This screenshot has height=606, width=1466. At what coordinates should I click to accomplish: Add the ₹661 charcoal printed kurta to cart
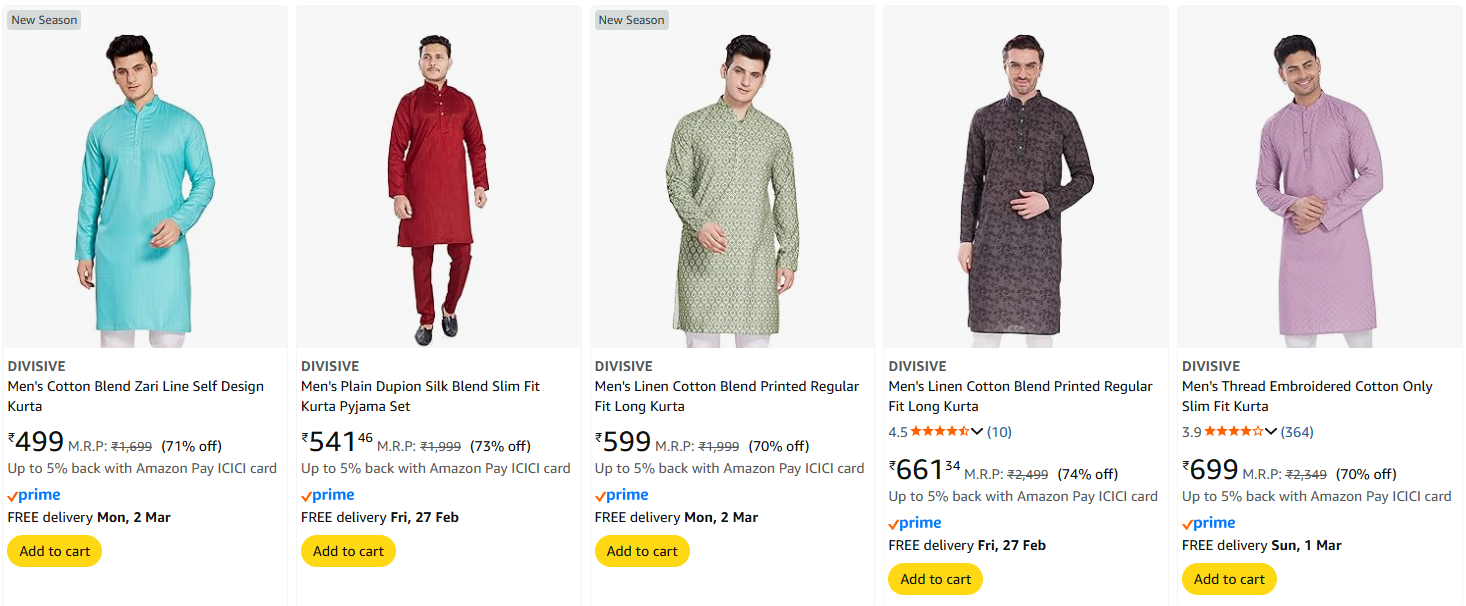click(x=935, y=579)
